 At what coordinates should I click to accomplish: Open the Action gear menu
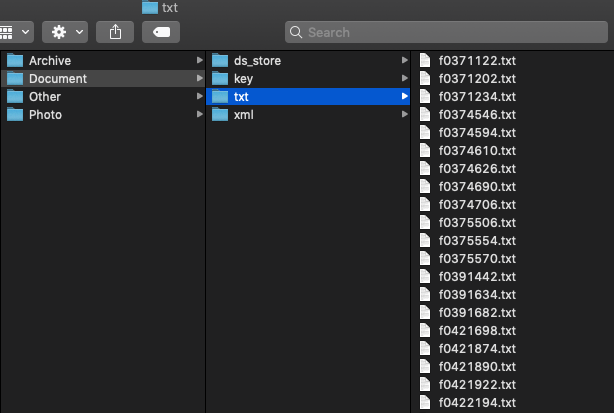point(65,32)
